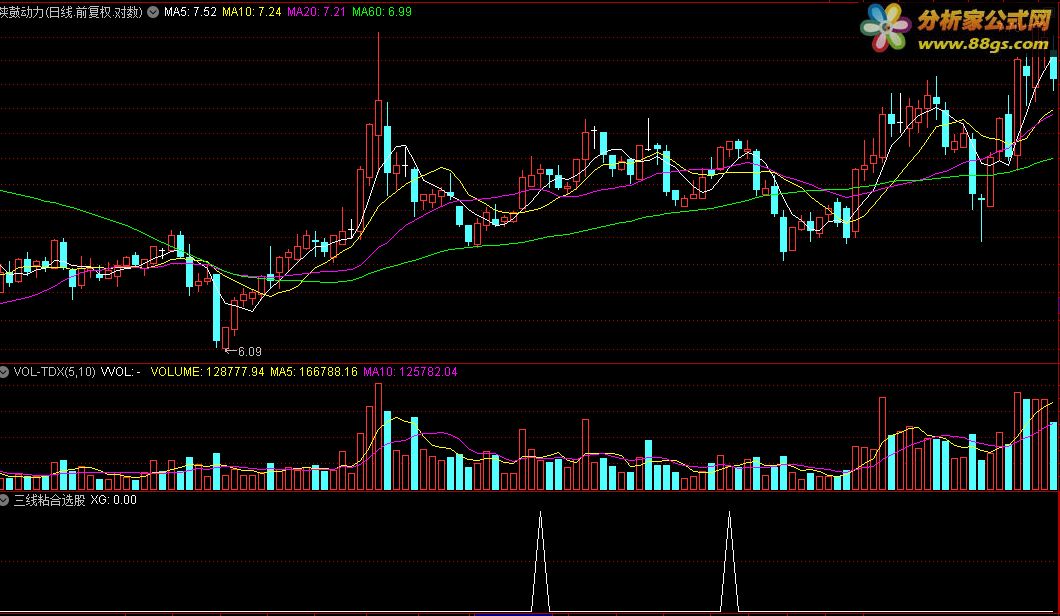1060x616 pixels.
Task: Click the VVOL: - value label
Action: [x=120, y=372]
